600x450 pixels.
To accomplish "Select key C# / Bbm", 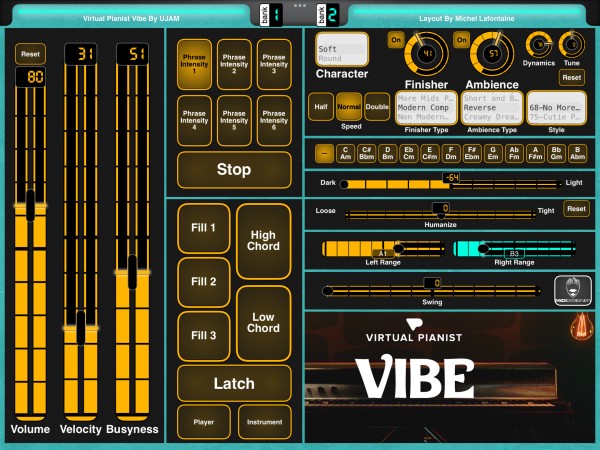I will click(x=367, y=153).
